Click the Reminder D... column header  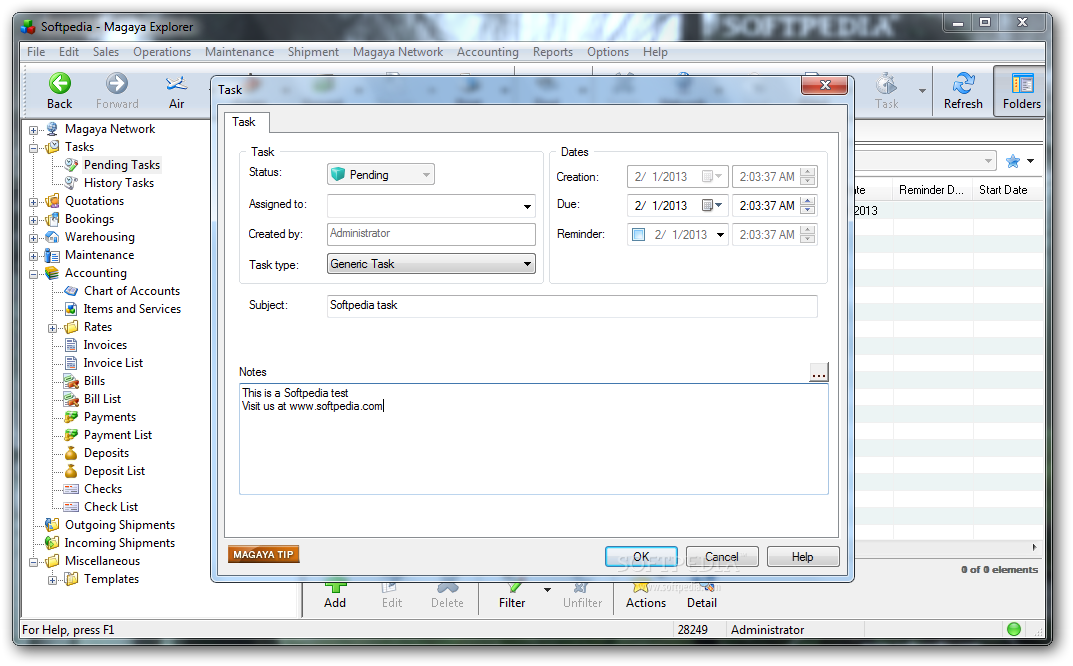coord(931,190)
